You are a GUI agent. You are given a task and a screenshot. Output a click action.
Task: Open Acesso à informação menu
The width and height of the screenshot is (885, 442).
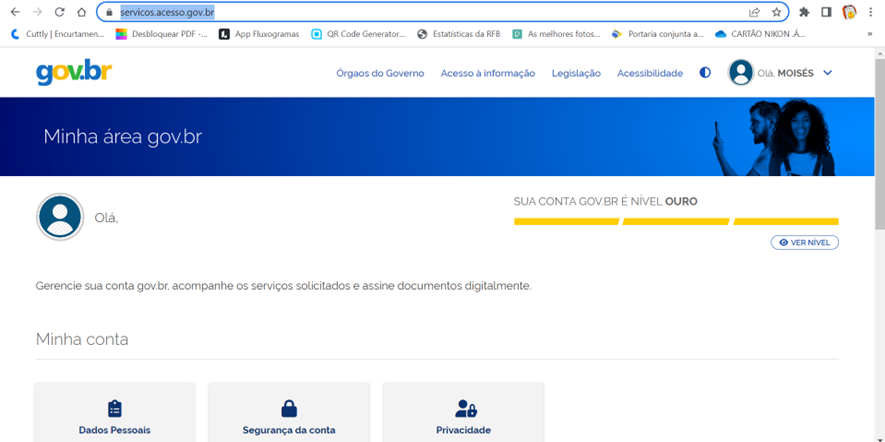[x=487, y=73]
